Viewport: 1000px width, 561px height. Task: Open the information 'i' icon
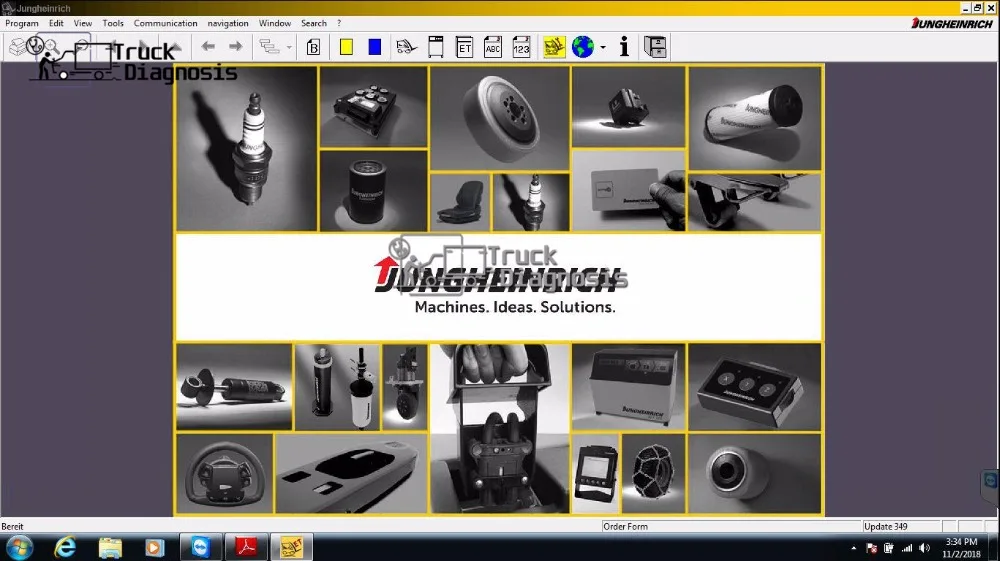click(624, 47)
